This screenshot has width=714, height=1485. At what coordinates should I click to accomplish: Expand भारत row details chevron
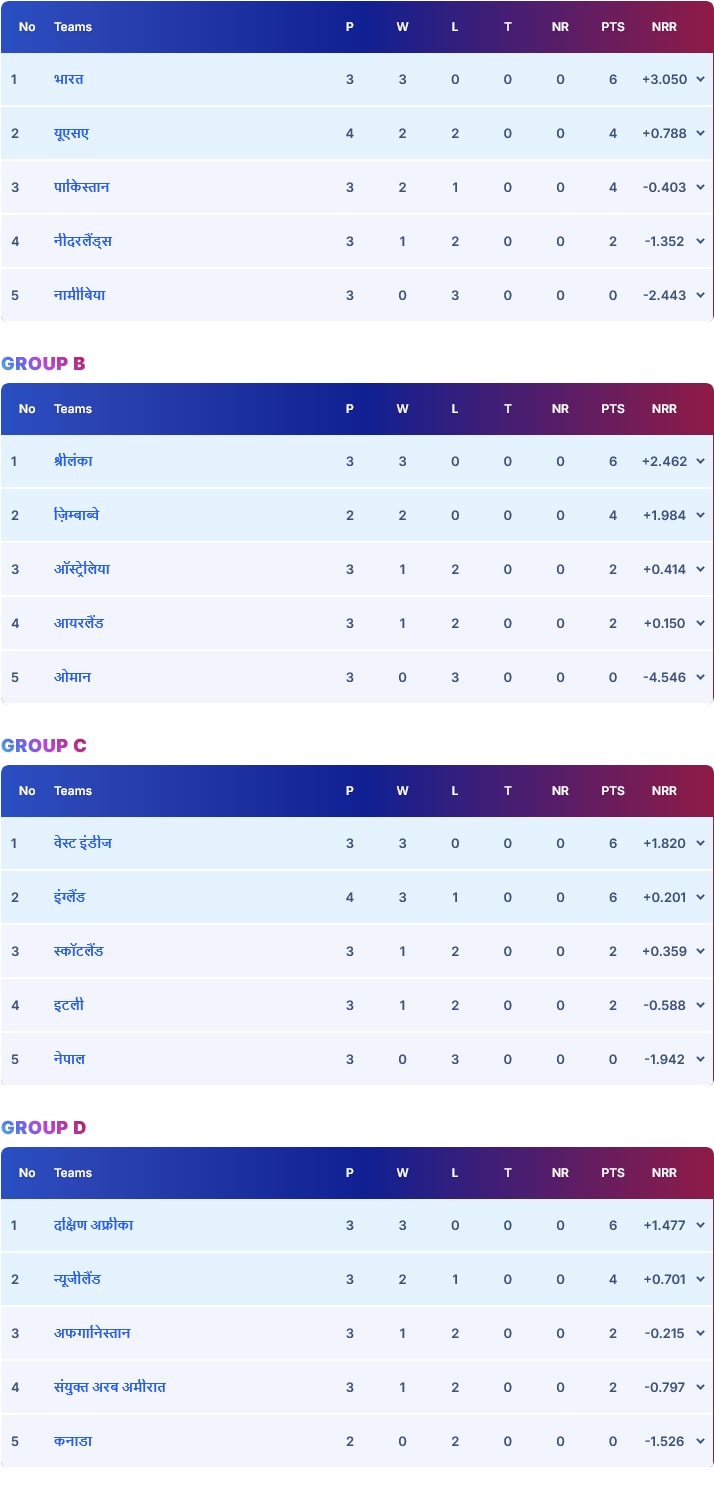700,79
